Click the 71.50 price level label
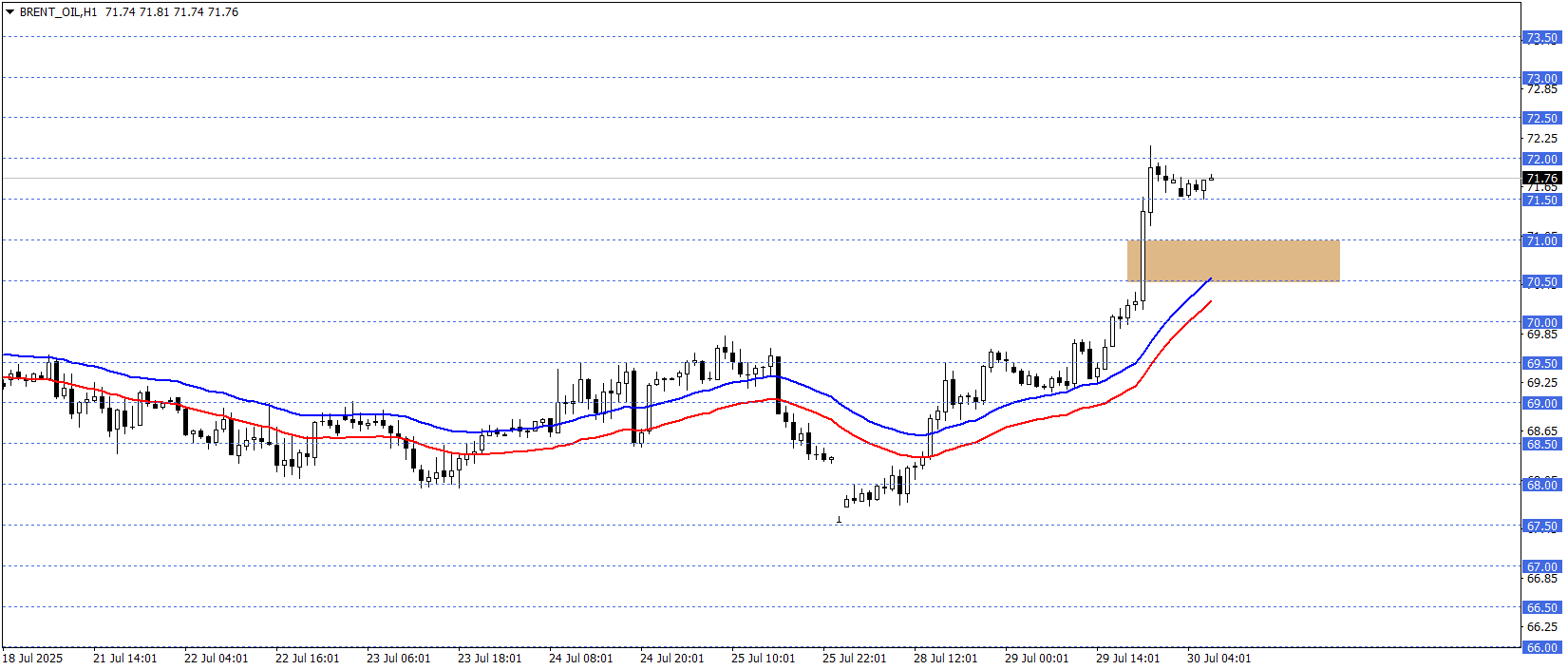 point(1541,200)
